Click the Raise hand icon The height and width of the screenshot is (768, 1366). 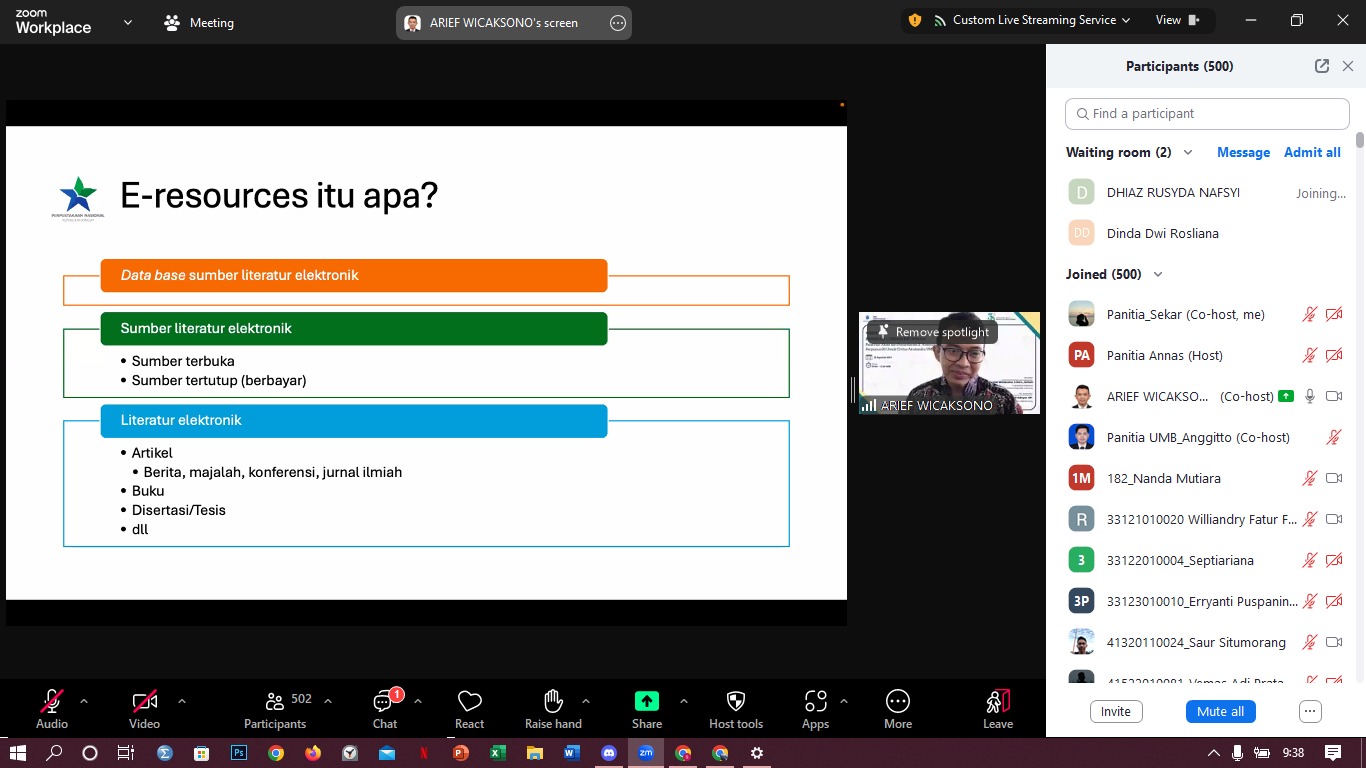click(x=553, y=702)
